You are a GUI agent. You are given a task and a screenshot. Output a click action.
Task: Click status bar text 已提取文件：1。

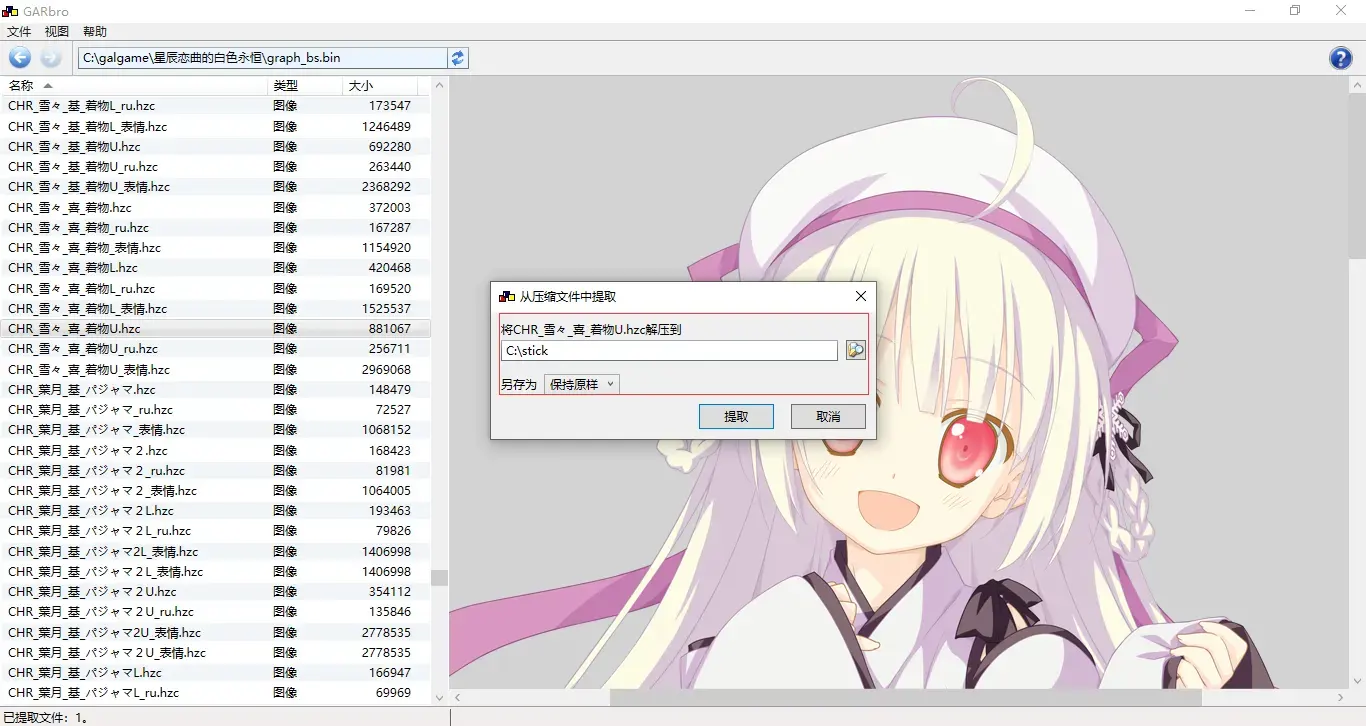coord(47,717)
